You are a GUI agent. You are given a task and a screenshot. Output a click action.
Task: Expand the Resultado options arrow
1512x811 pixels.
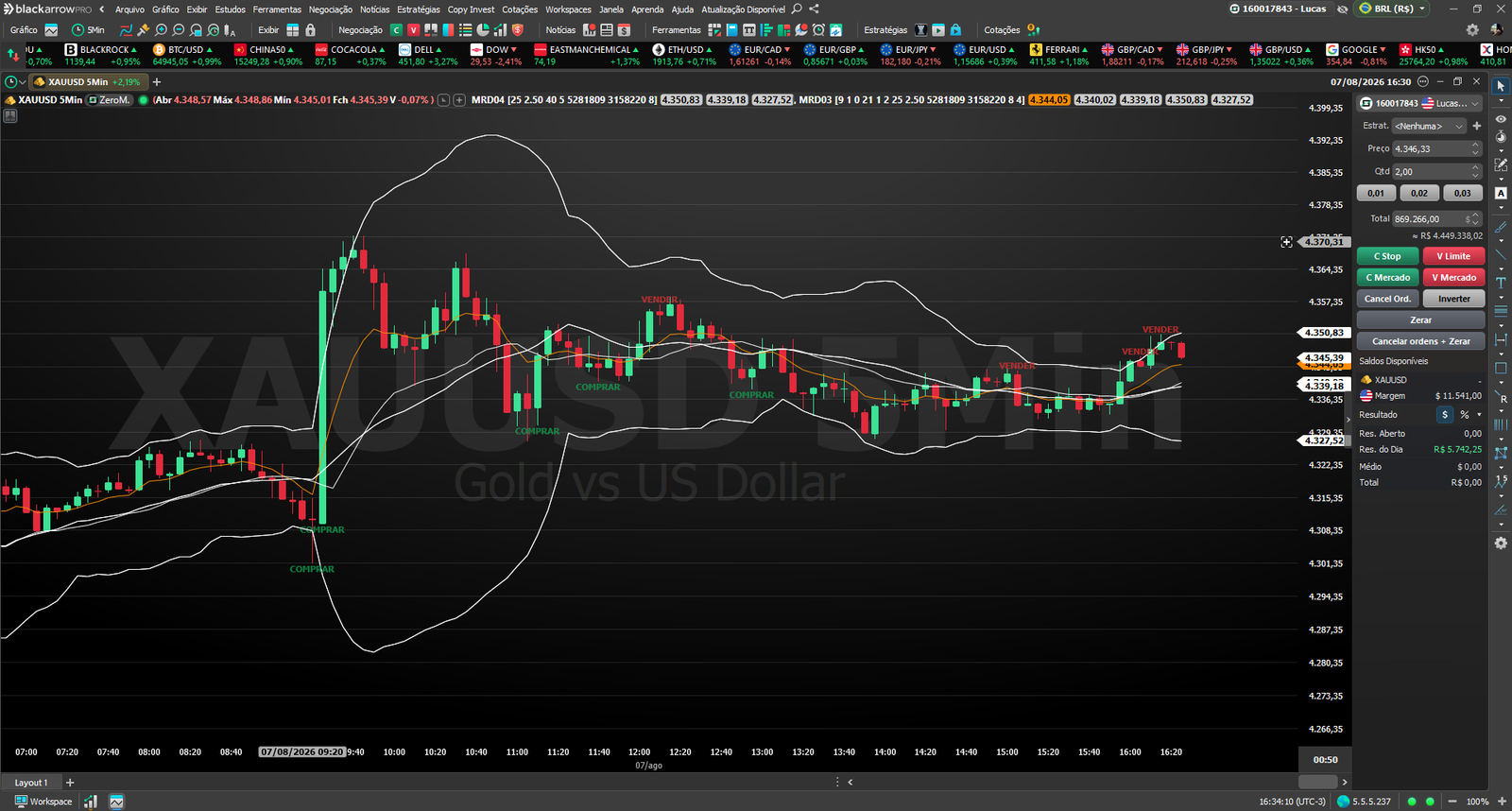(1479, 415)
